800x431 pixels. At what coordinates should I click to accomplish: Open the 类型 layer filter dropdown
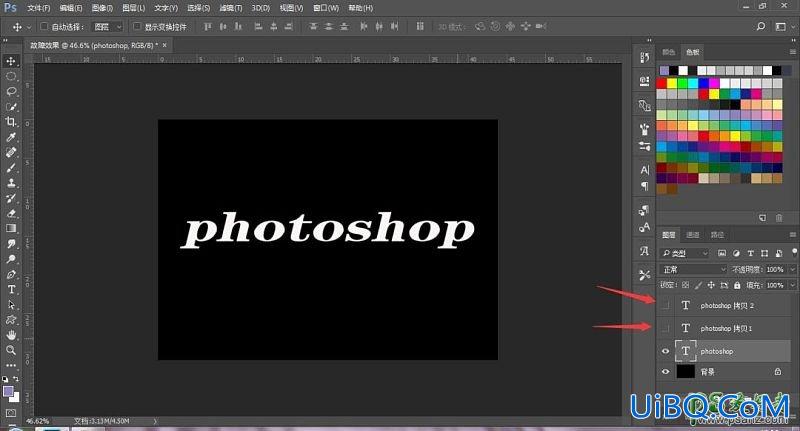click(x=685, y=253)
